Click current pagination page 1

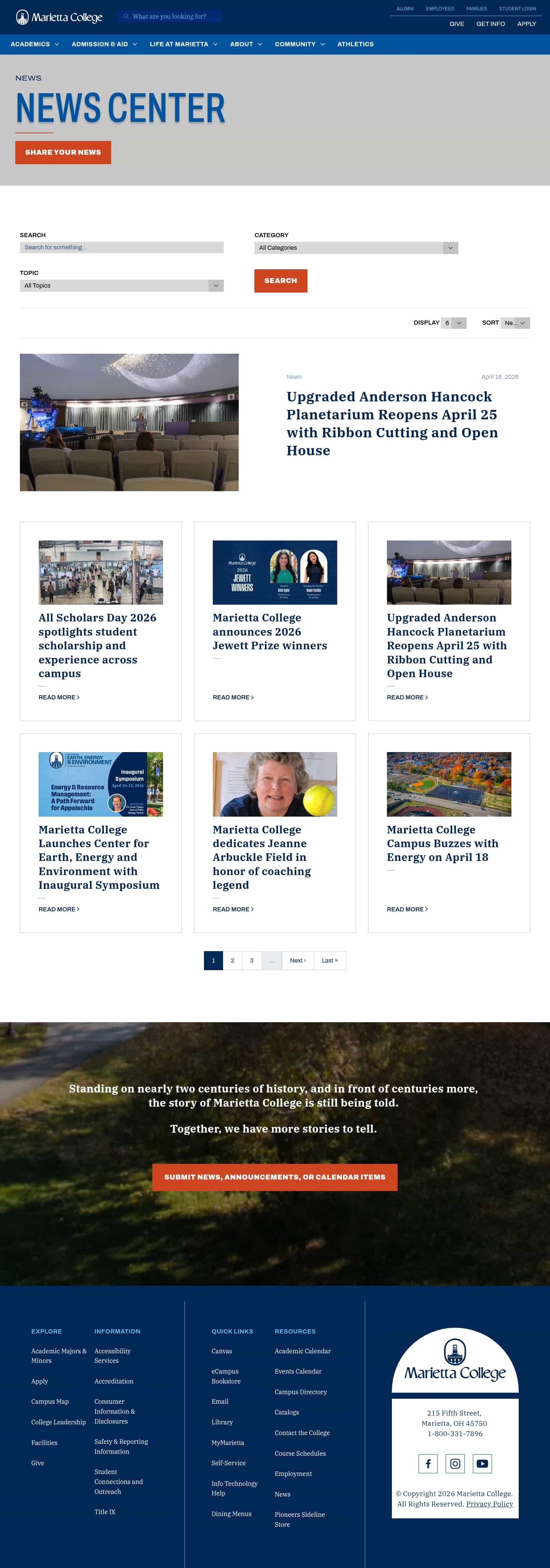click(x=214, y=961)
